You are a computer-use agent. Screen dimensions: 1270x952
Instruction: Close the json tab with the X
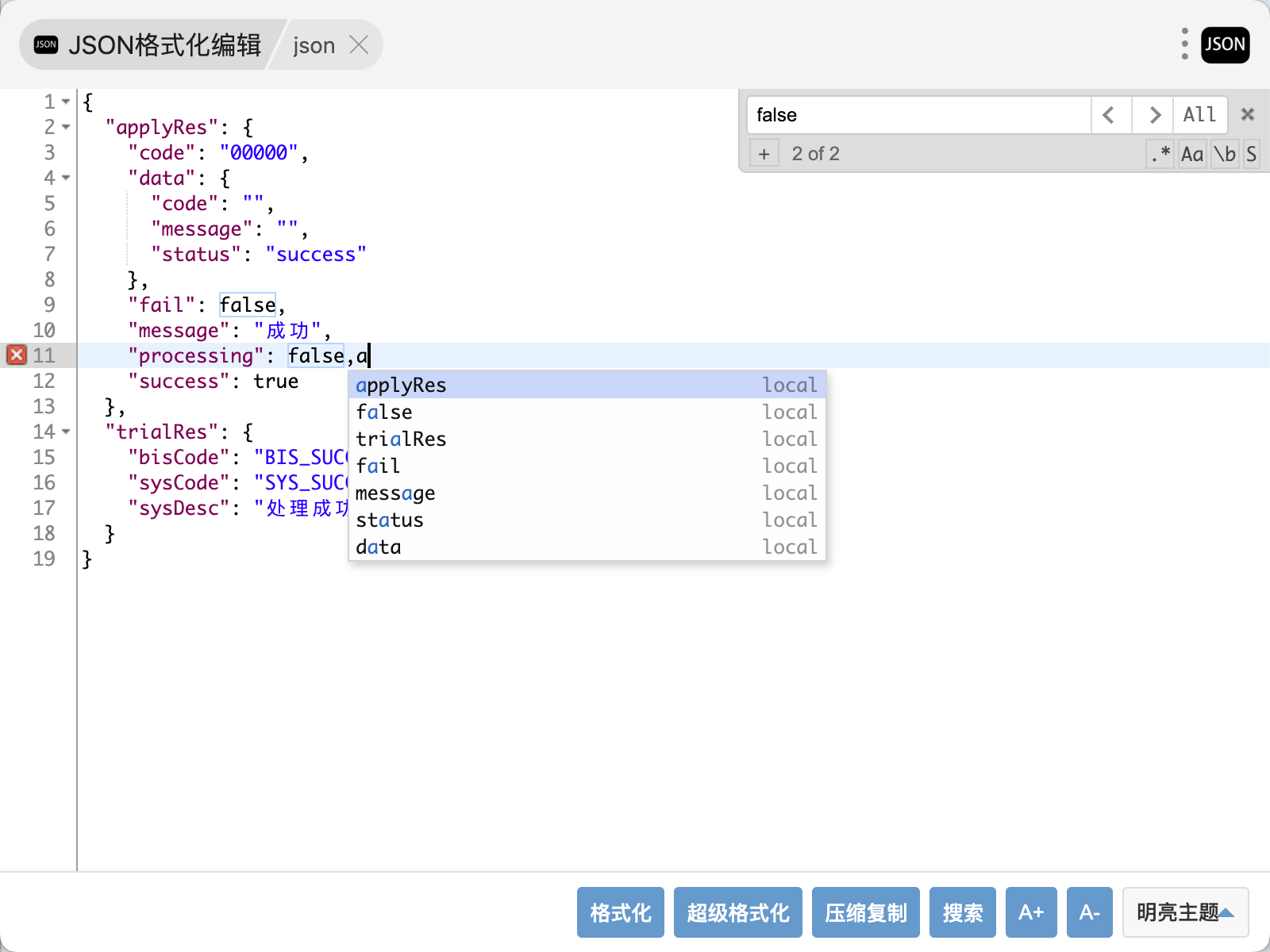tap(359, 45)
